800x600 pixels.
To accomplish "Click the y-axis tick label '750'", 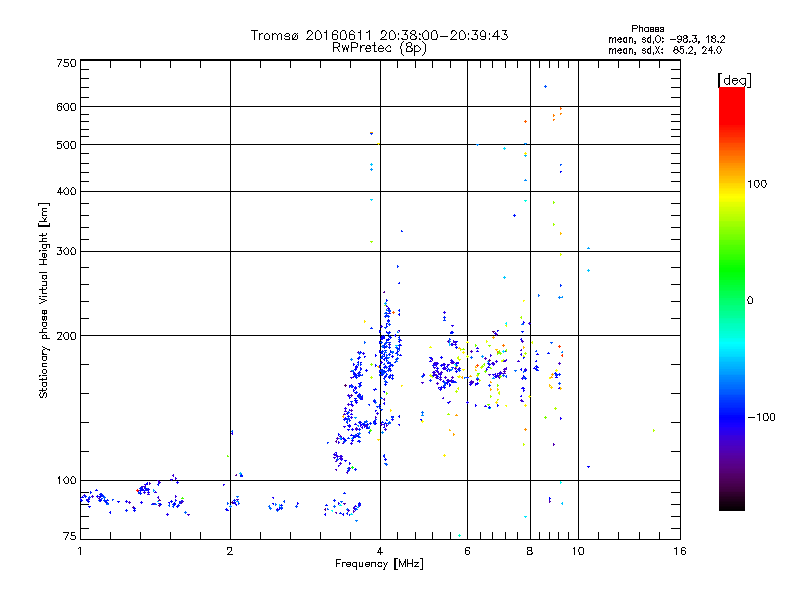I will [66, 63].
